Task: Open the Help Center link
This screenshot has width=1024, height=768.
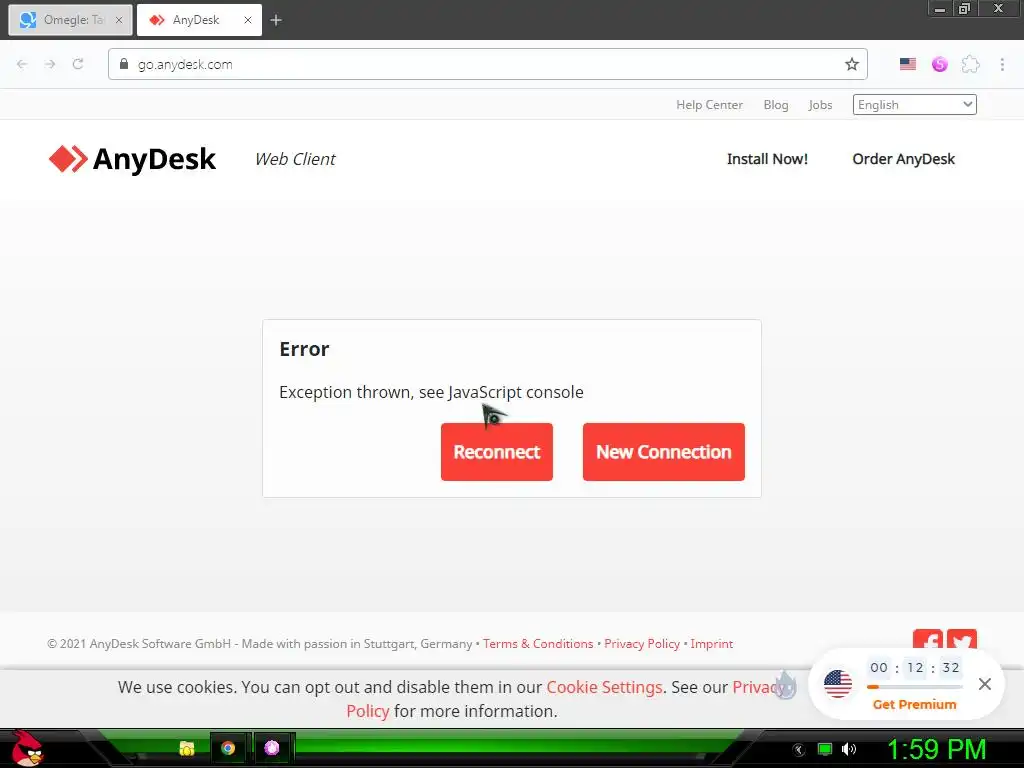Action: (709, 104)
